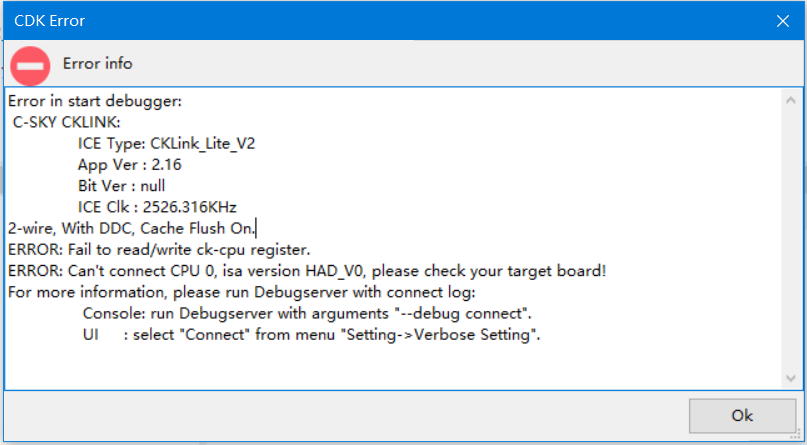Click the "ICE Clk : 2526.316KHz" line
Viewport: 807px width, 445px height.
157,207
